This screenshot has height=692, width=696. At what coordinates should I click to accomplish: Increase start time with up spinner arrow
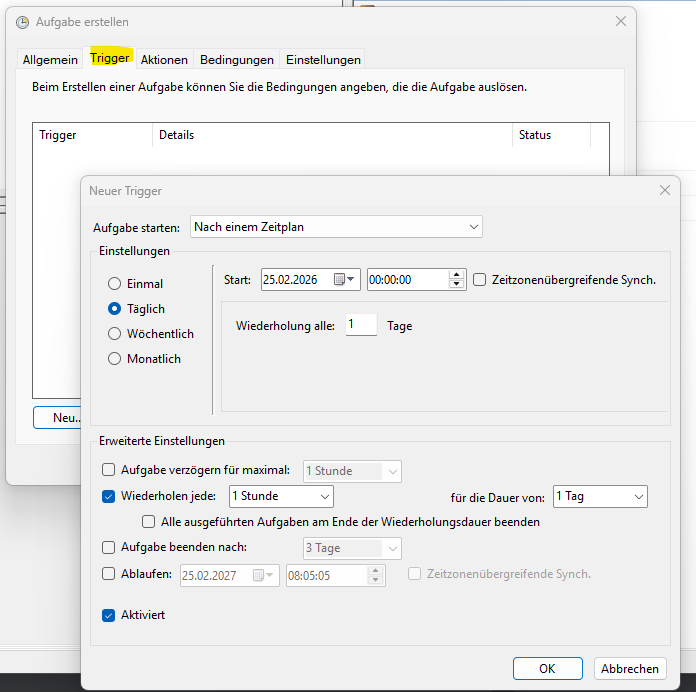457,276
